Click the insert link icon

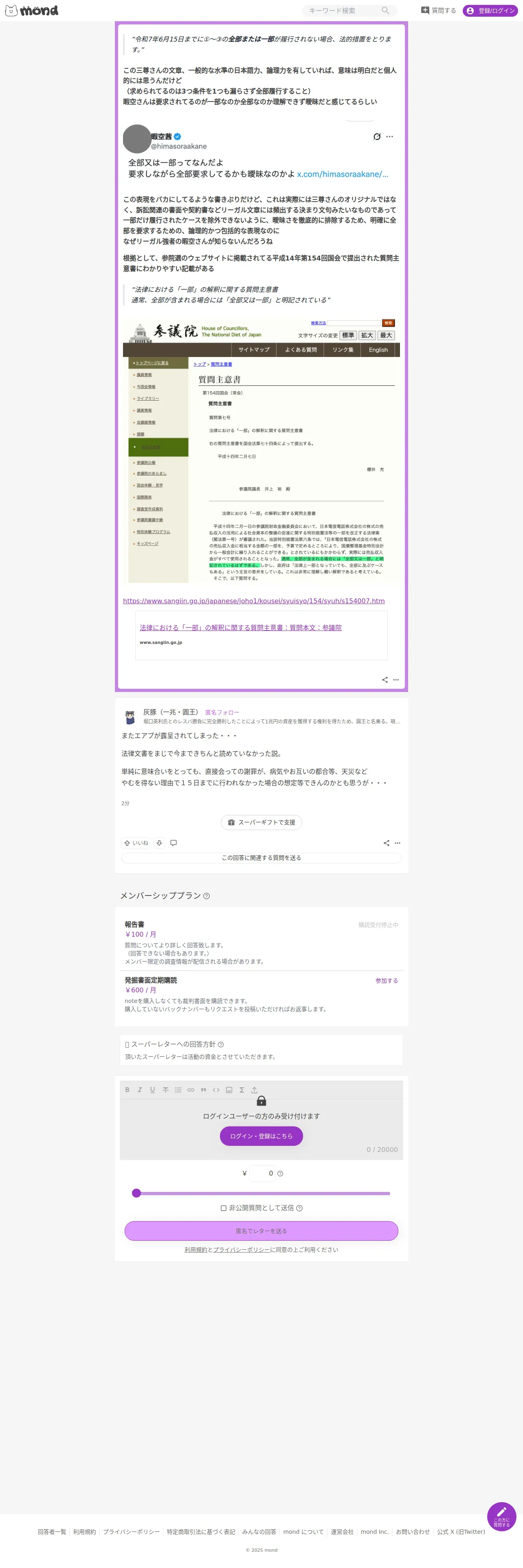[191, 1090]
